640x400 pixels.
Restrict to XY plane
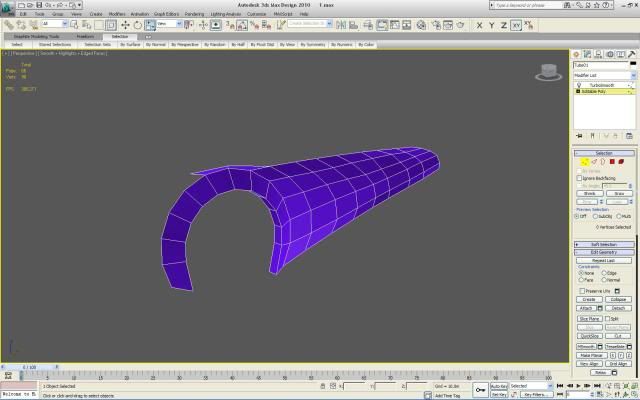click(516, 25)
